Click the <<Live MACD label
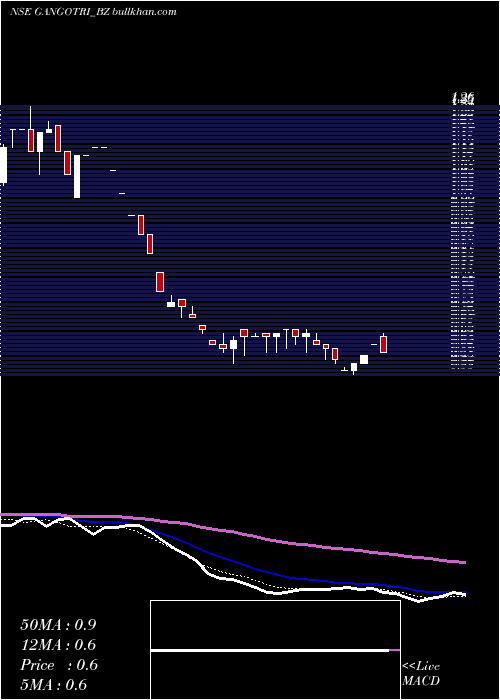Image resolution: width=500 pixels, height=700 pixels. [421, 673]
